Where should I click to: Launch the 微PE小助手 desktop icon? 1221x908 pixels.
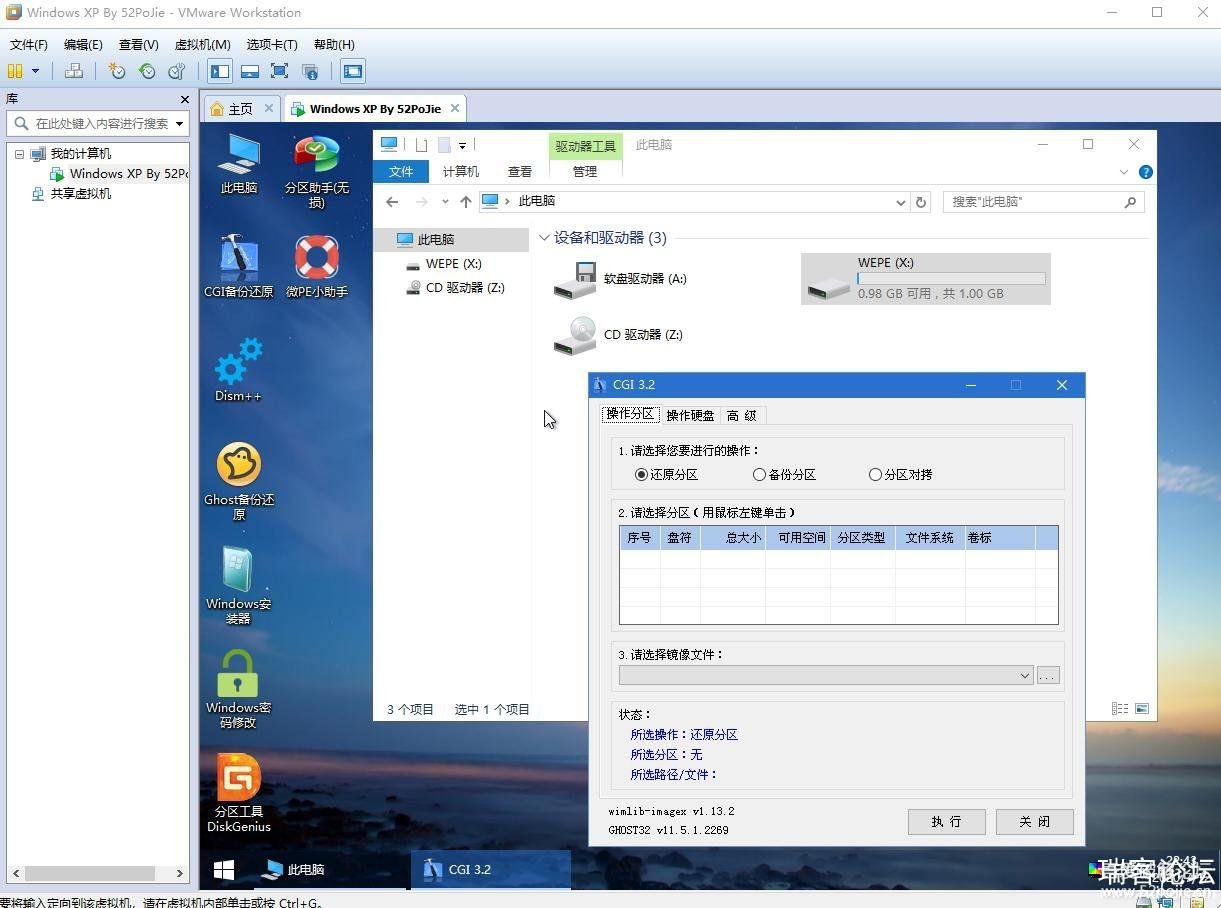tap(316, 267)
